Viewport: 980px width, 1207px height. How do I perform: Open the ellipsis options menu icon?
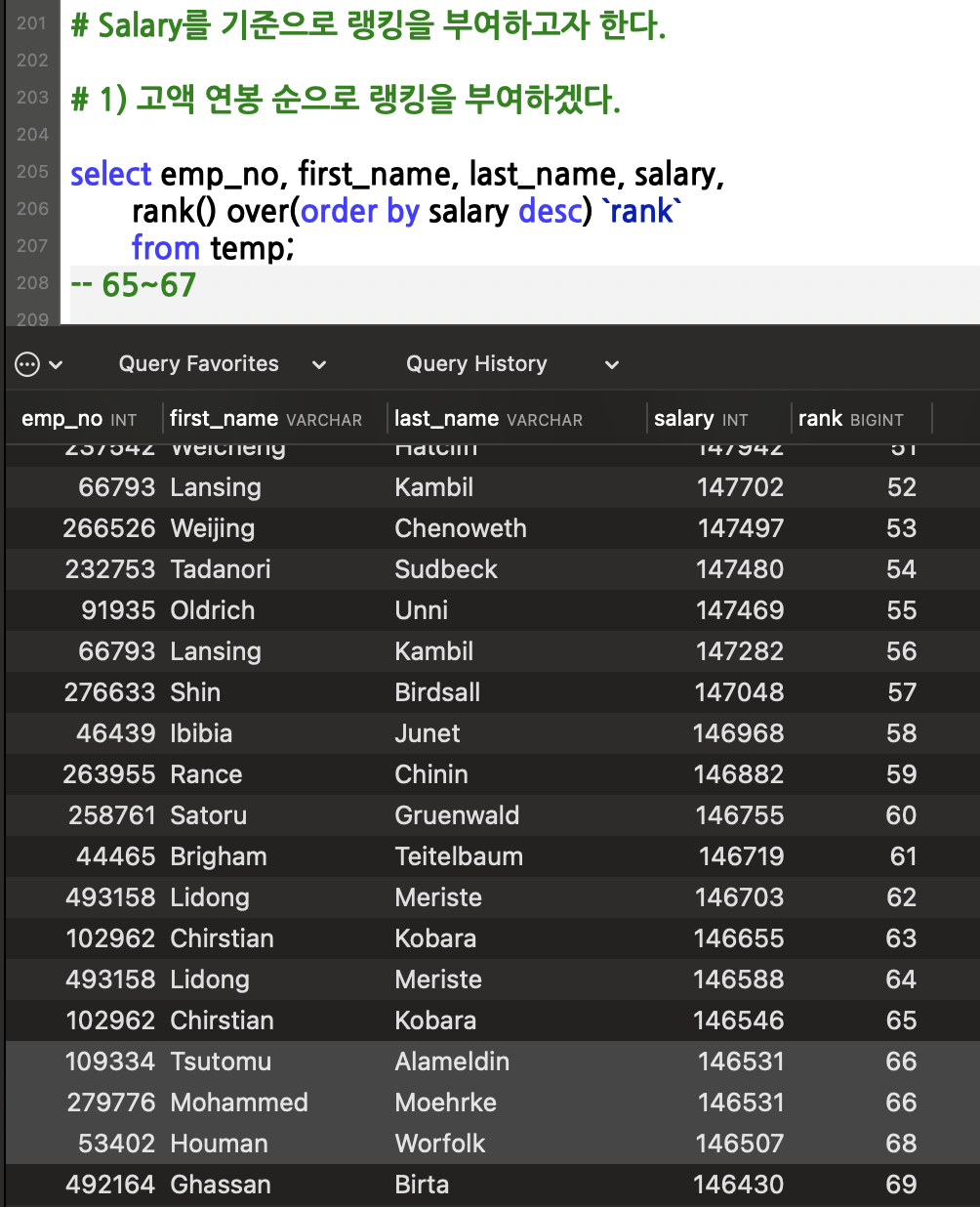[x=27, y=364]
